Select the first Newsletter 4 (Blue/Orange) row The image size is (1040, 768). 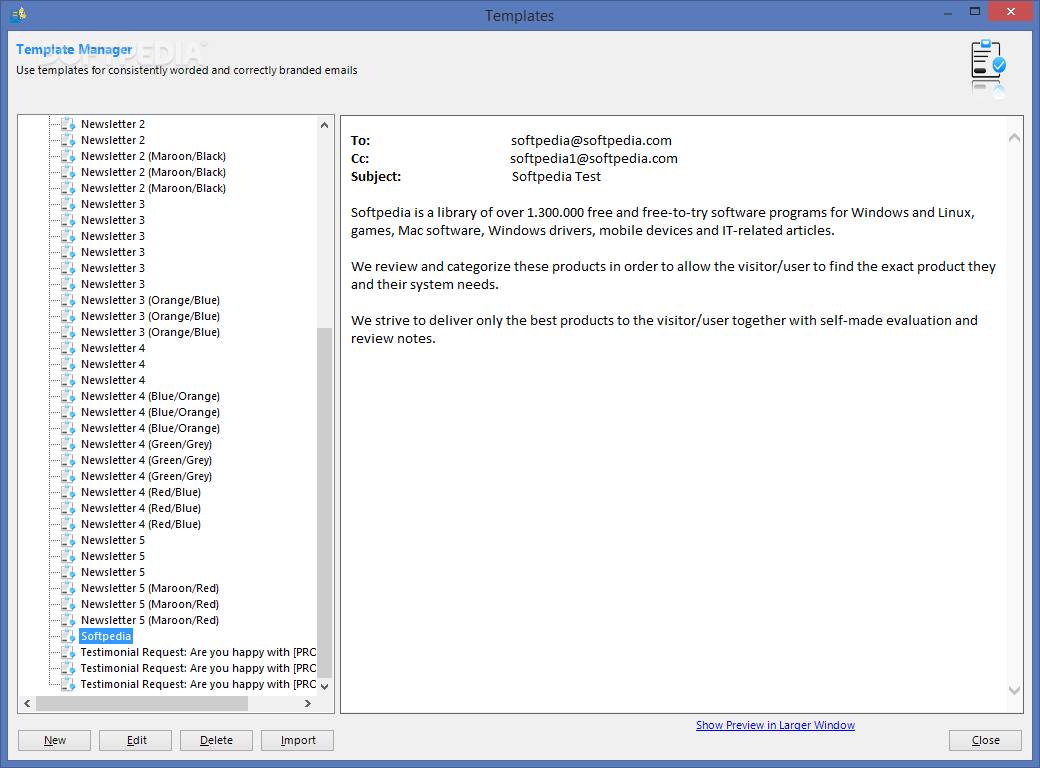pyautogui.click(x=151, y=396)
